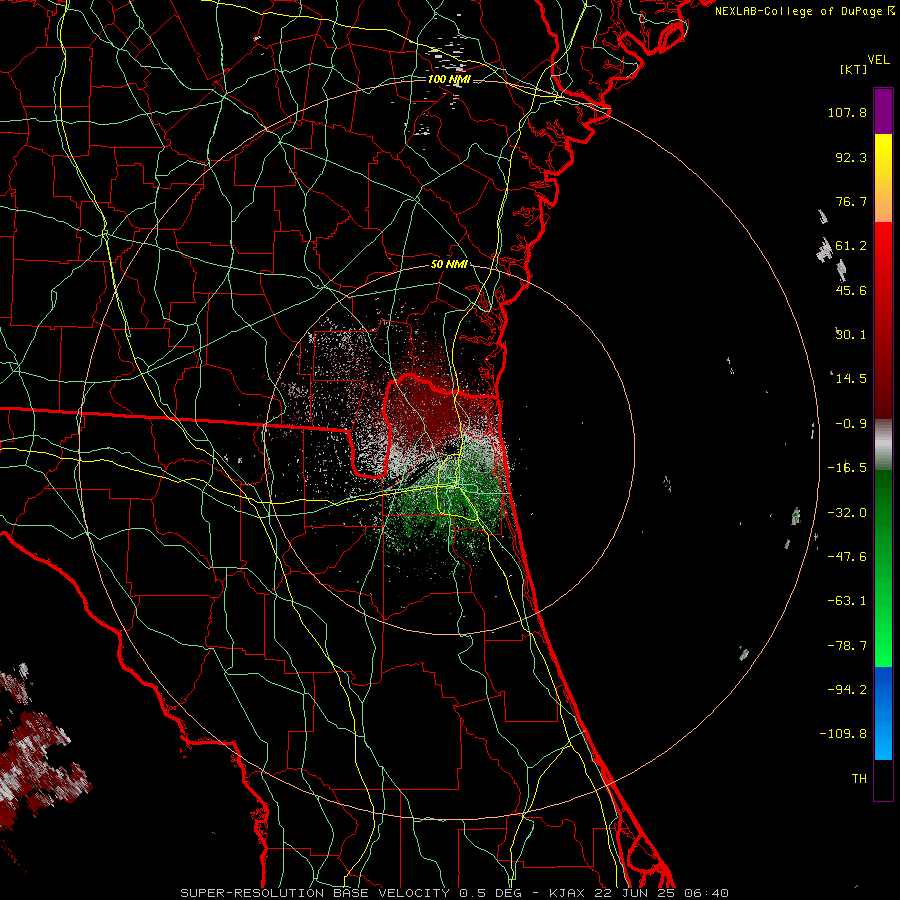Click the 45.6 velocity scale value
This screenshot has height=900, width=900.
click(851, 290)
